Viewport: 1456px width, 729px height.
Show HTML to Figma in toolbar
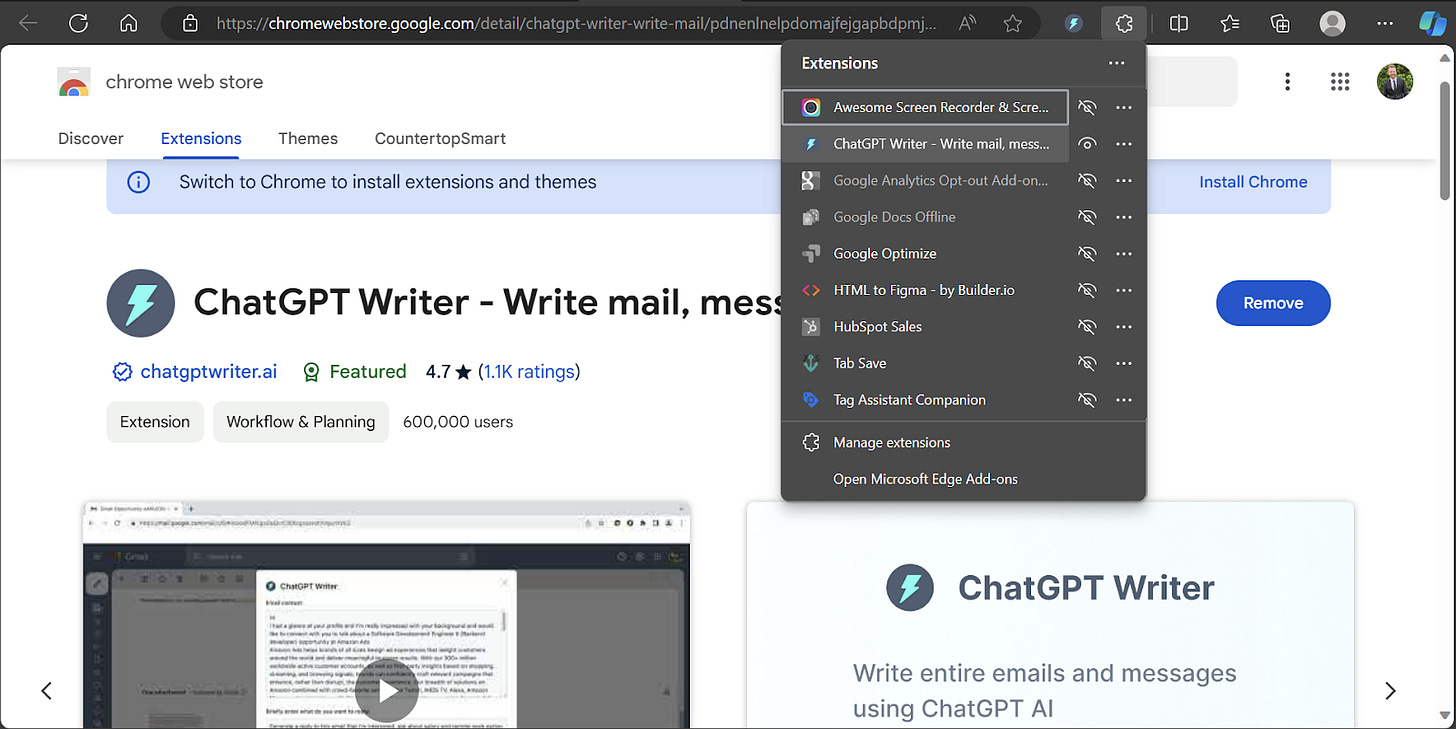[x=1087, y=290]
